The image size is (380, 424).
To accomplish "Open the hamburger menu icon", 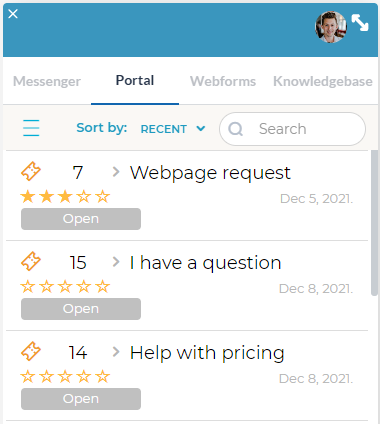I will click(x=31, y=128).
